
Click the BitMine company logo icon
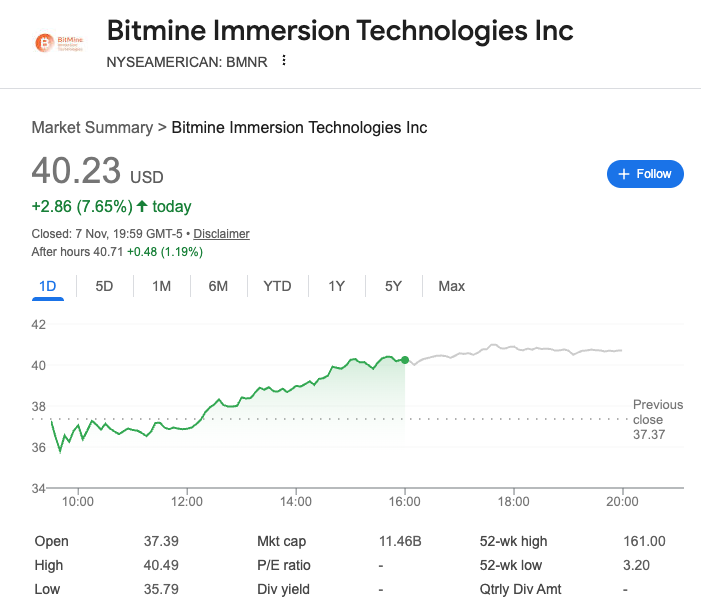(x=59, y=43)
